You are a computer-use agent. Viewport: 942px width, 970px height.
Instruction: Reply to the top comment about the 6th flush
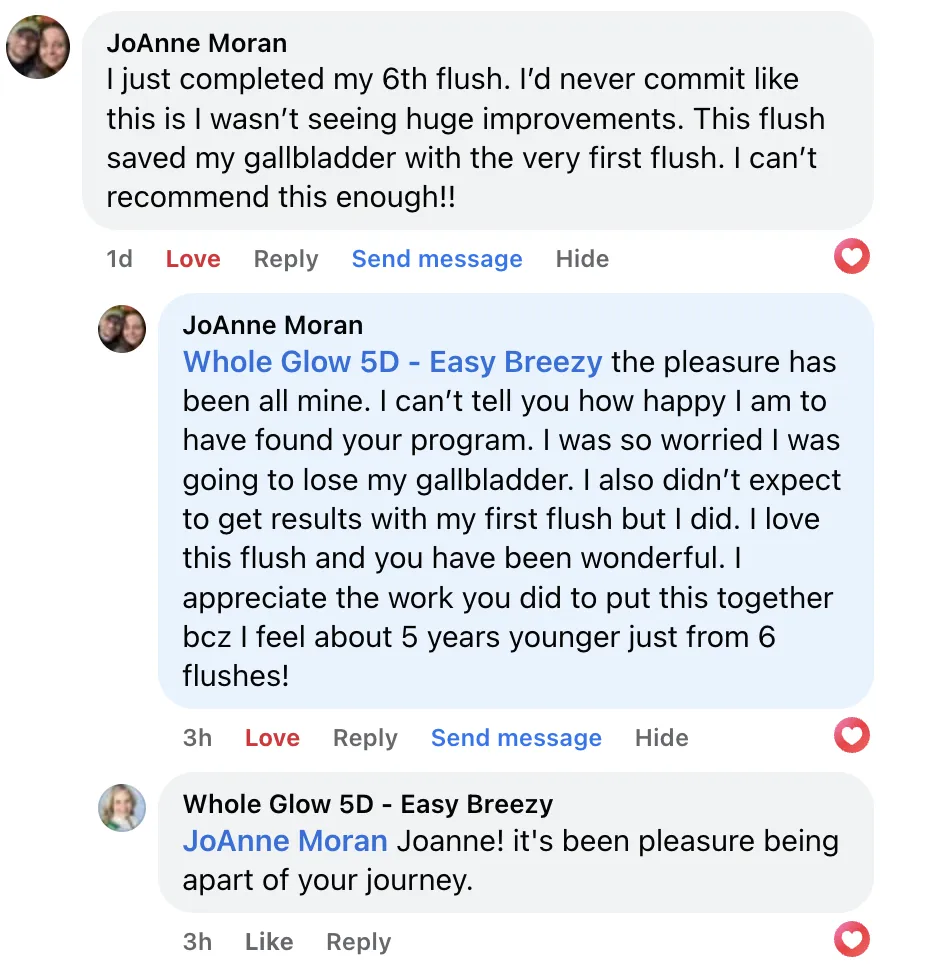click(285, 259)
